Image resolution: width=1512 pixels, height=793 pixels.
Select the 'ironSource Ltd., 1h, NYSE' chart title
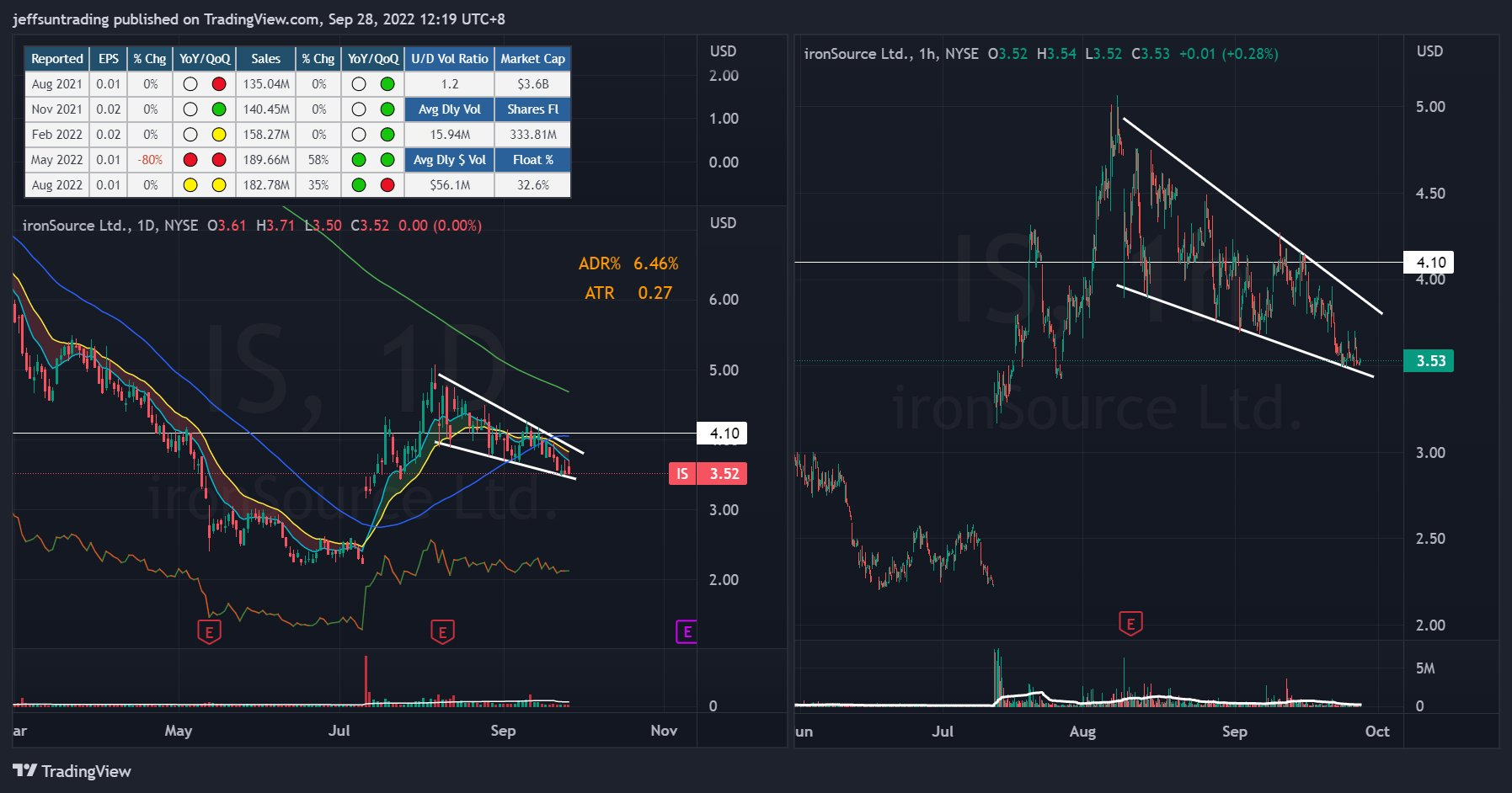[891, 54]
